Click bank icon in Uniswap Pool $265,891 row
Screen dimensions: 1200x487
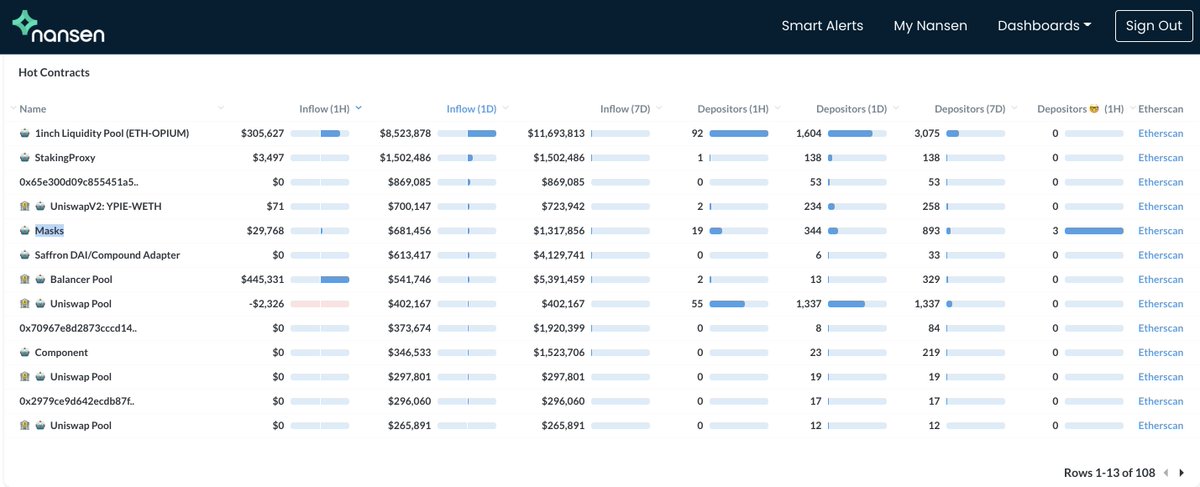click(25, 425)
